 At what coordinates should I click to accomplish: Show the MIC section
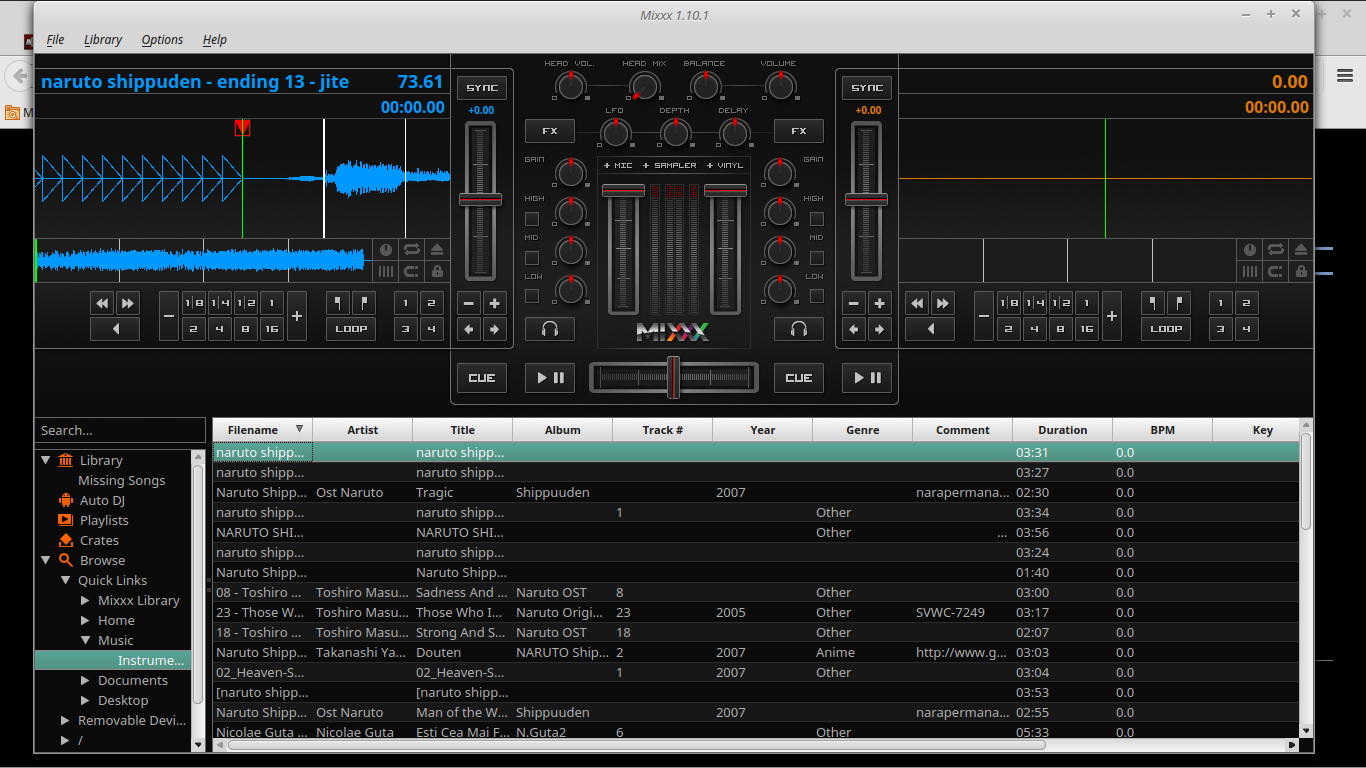point(618,165)
